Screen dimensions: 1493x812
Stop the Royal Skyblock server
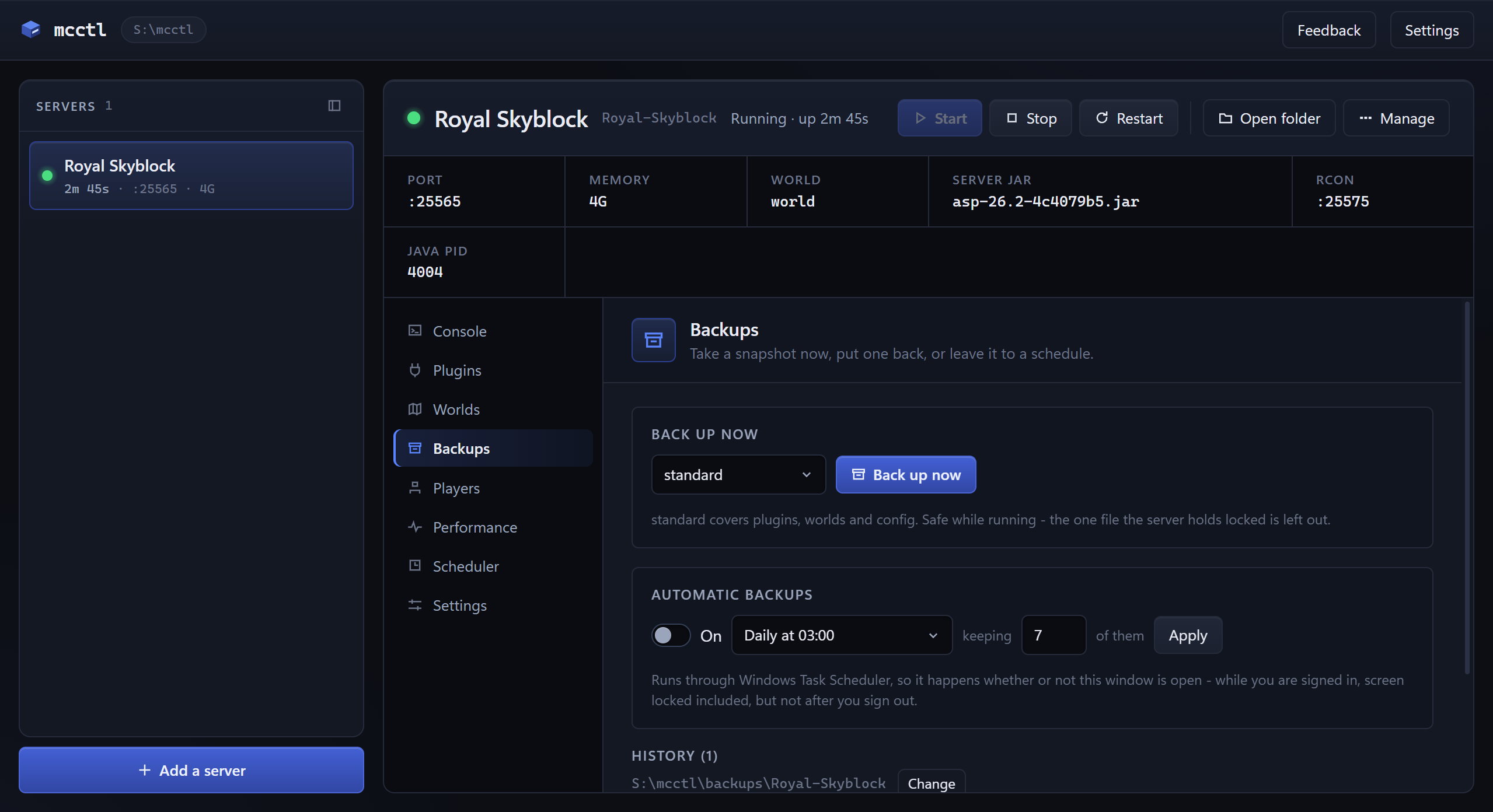coord(1031,118)
